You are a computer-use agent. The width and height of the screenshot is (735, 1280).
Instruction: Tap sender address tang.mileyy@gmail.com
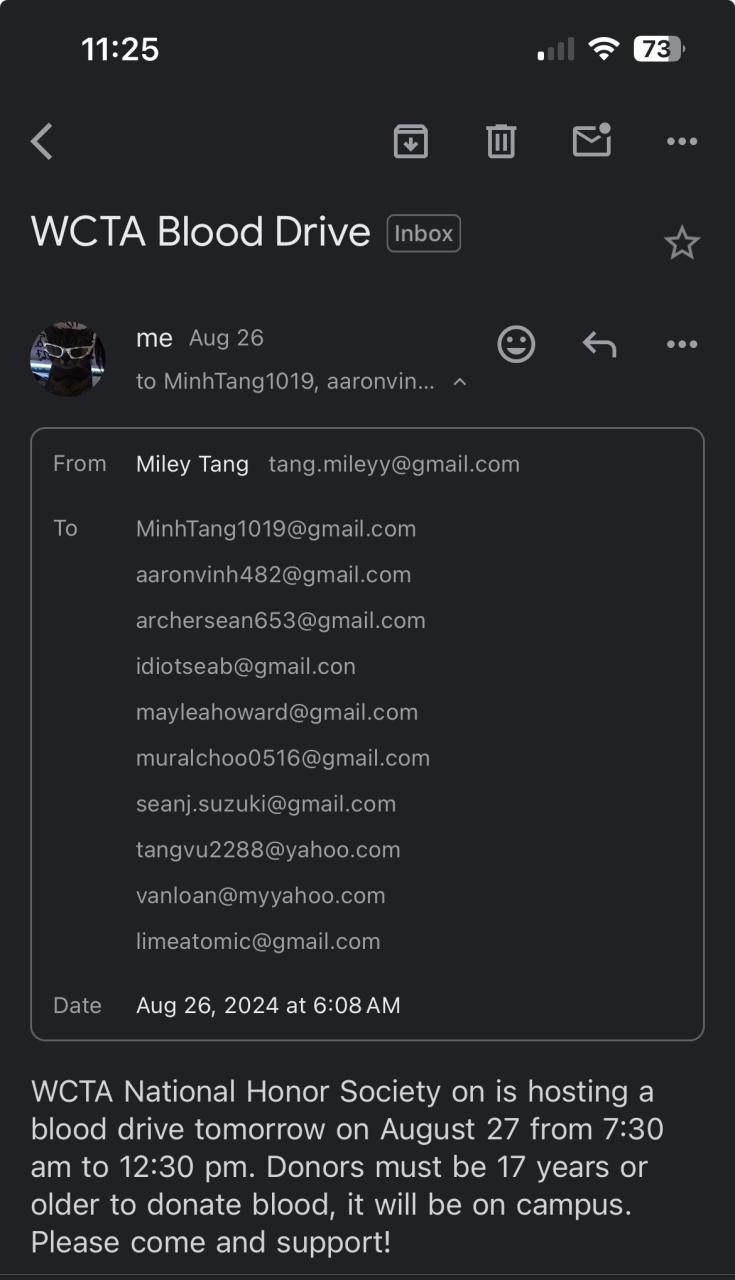click(394, 464)
